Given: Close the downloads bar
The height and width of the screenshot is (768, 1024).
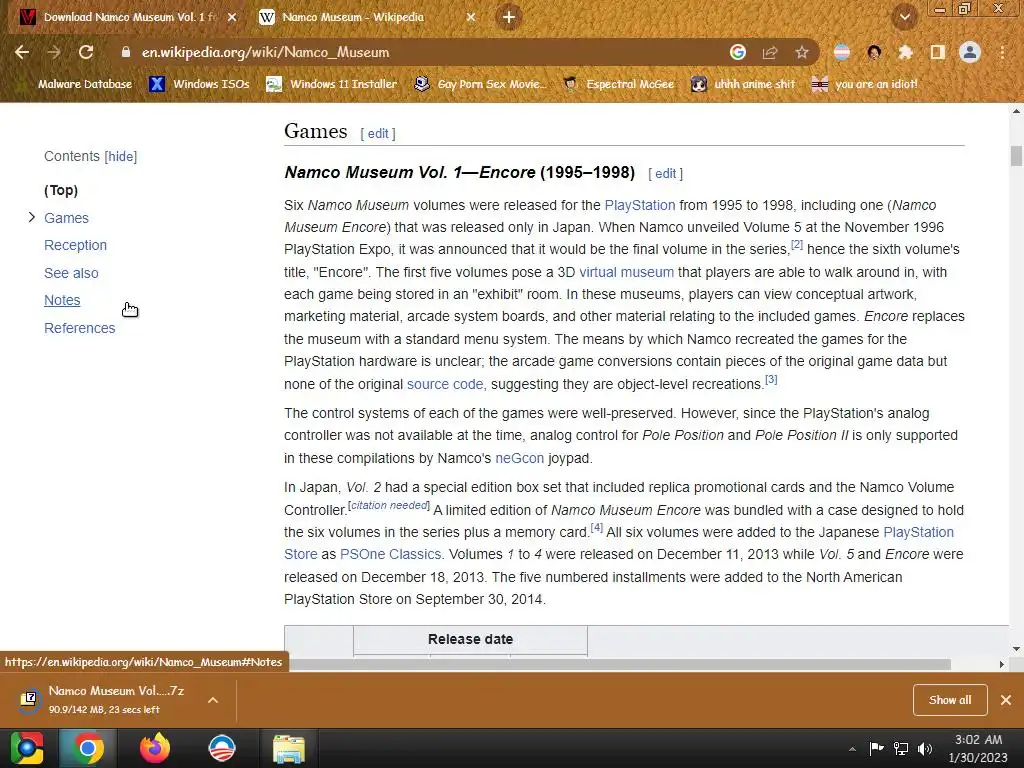Looking at the screenshot, I should [1006, 700].
